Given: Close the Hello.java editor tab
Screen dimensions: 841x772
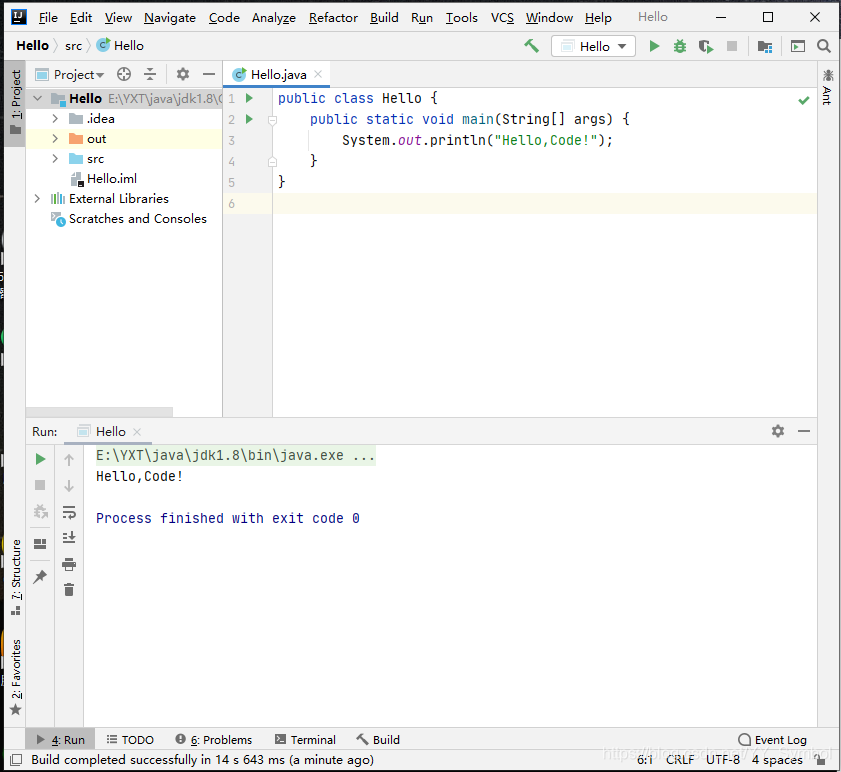Looking at the screenshot, I should [318, 74].
